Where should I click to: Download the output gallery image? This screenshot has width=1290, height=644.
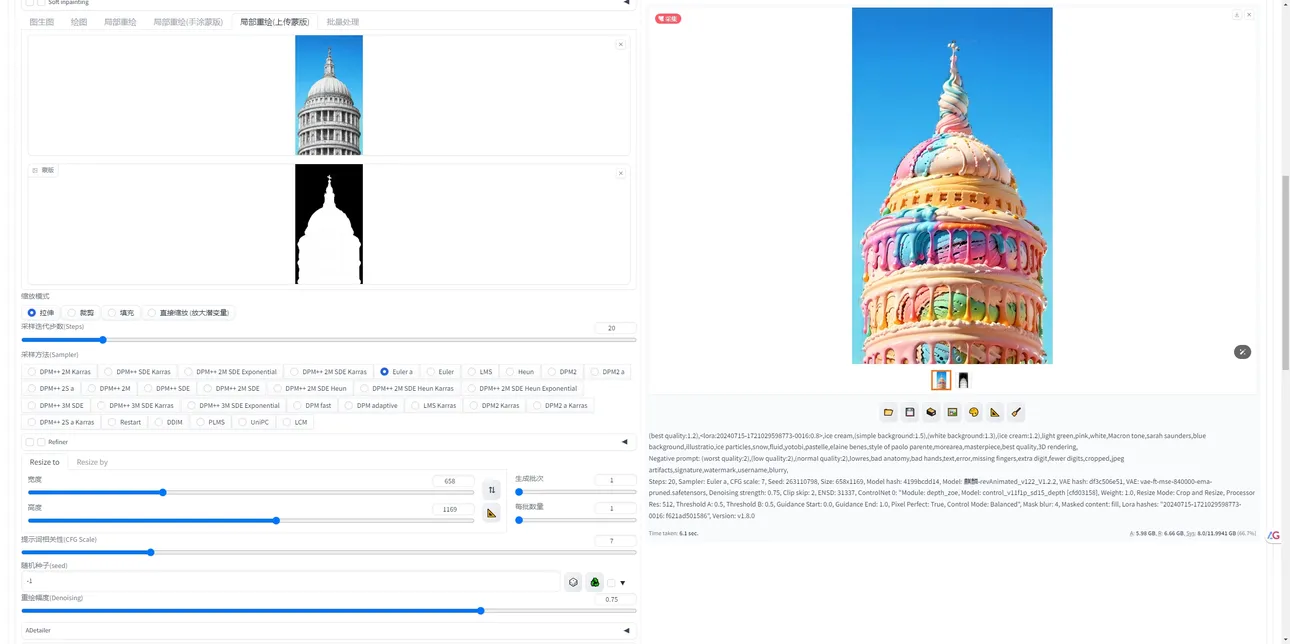1237,15
